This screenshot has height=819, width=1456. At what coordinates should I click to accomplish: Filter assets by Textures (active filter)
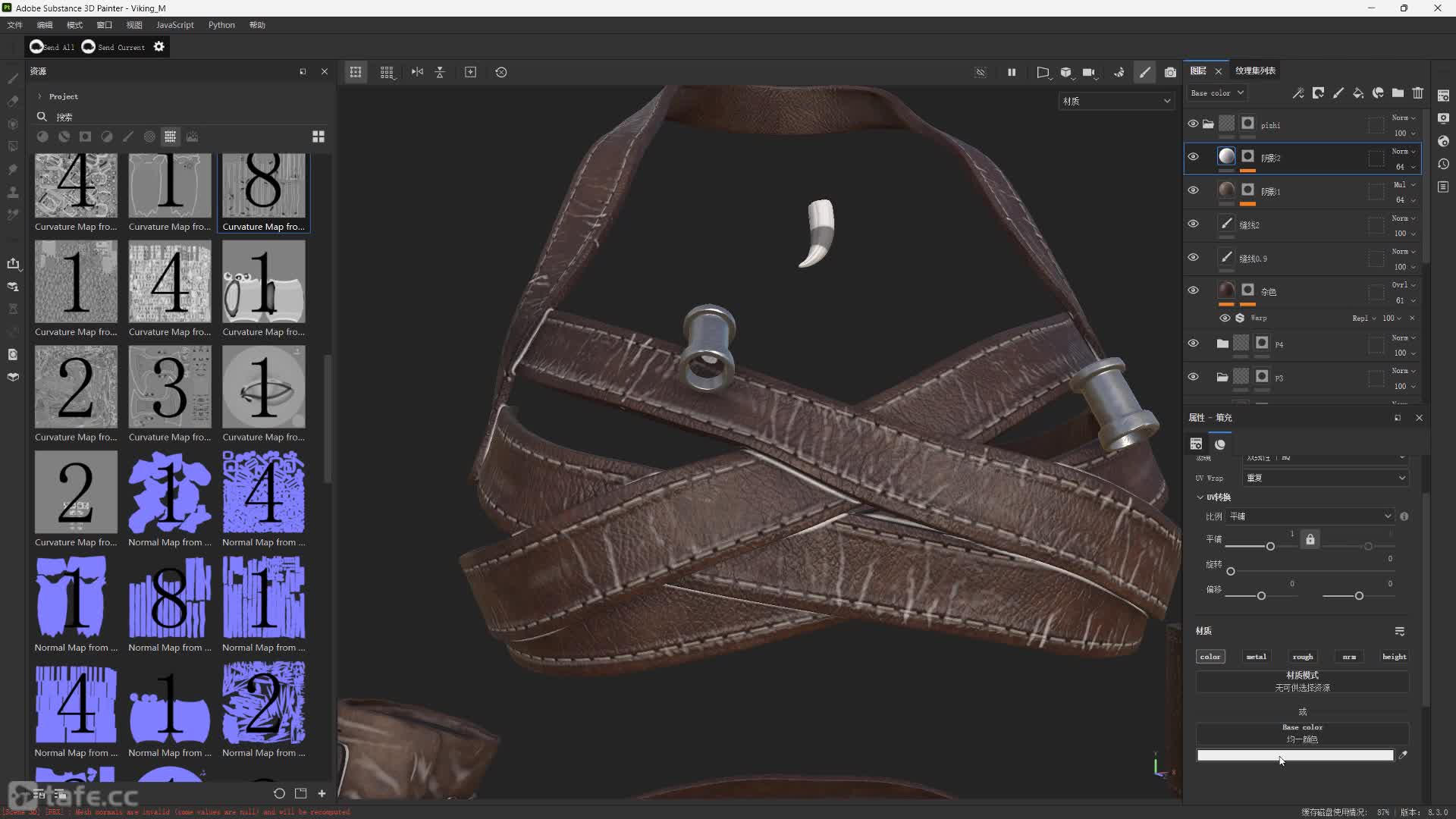(171, 136)
